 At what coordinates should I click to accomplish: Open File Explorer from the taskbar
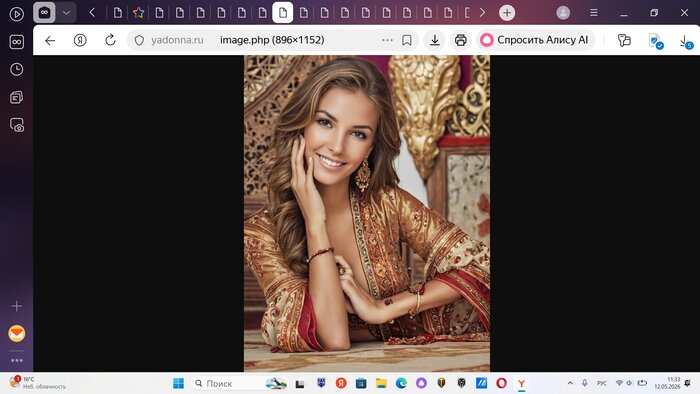pyautogui.click(x=381, y=383)
